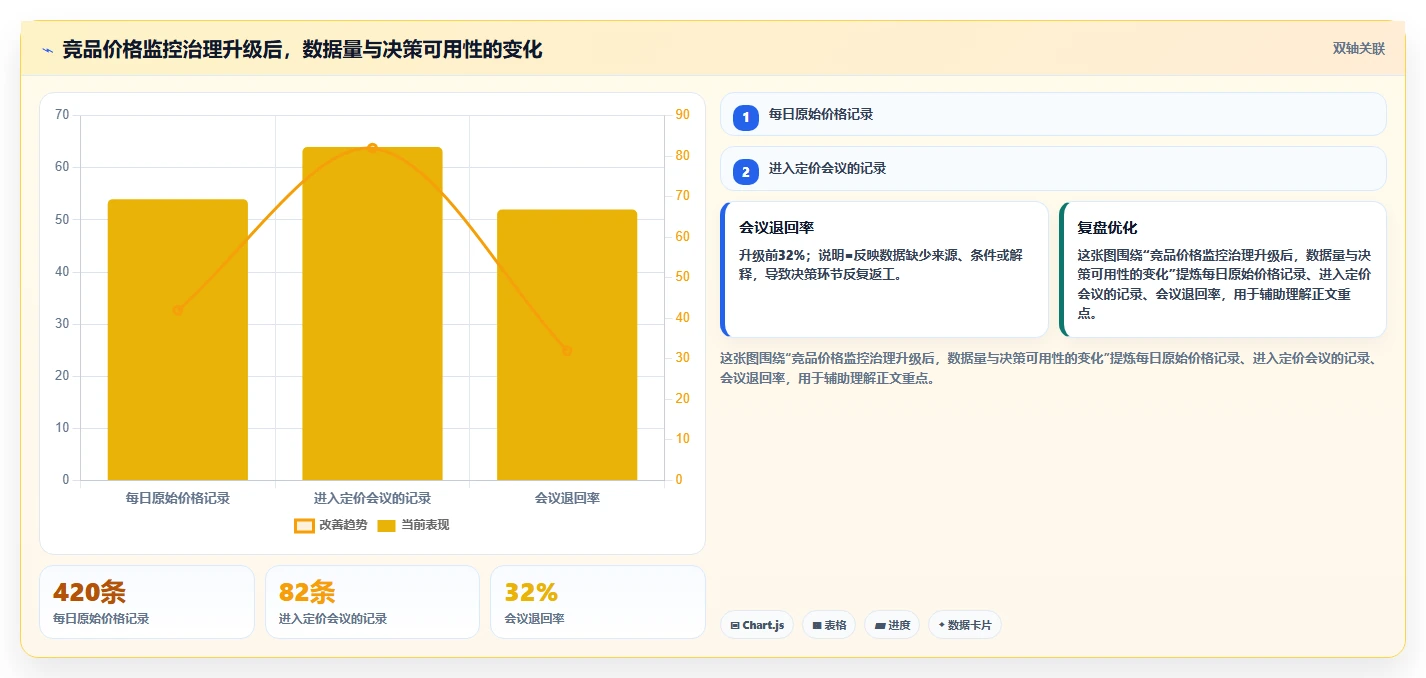Select step 1 每日原始价格记录 item

coord(1053,114)
